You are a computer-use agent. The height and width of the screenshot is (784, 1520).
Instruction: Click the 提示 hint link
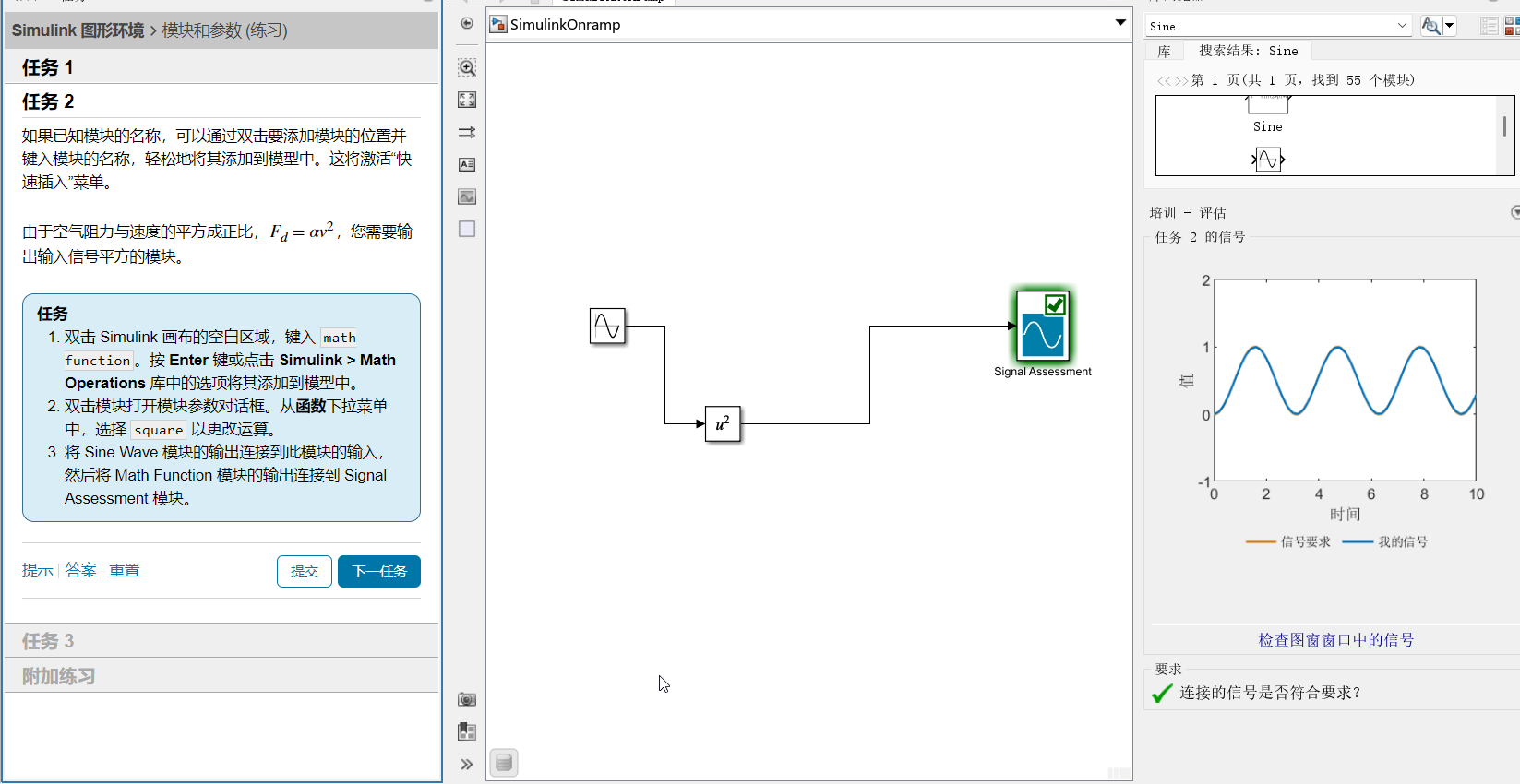[38, 571]
